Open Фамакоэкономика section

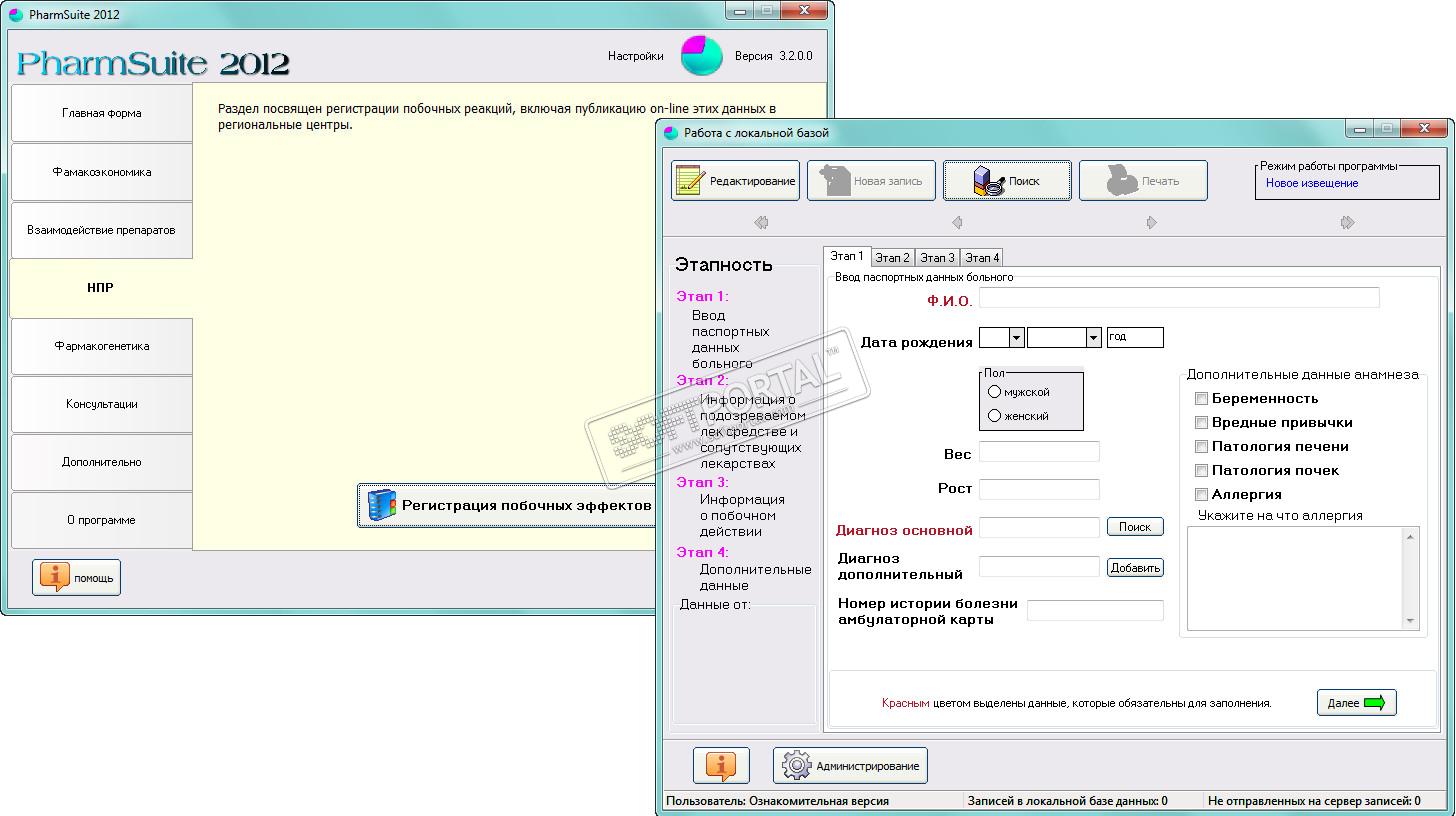(102, 172)
